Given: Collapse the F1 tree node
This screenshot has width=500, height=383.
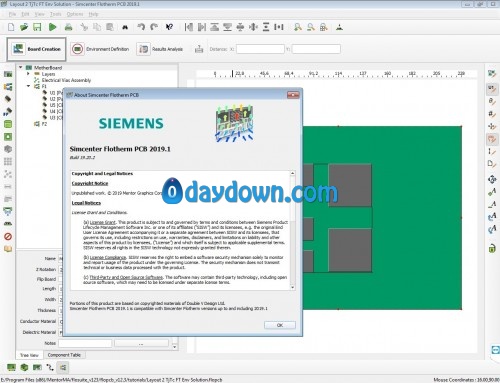Looking at the screenshot, I should (29, 86).
